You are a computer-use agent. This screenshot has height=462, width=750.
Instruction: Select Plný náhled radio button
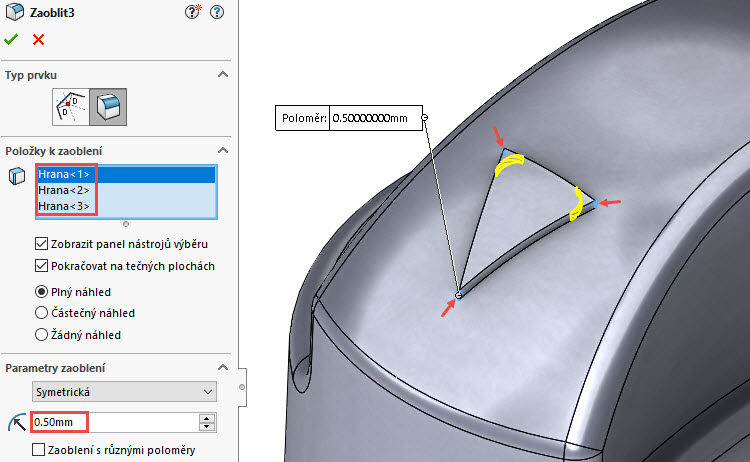(x=42, y=292)
